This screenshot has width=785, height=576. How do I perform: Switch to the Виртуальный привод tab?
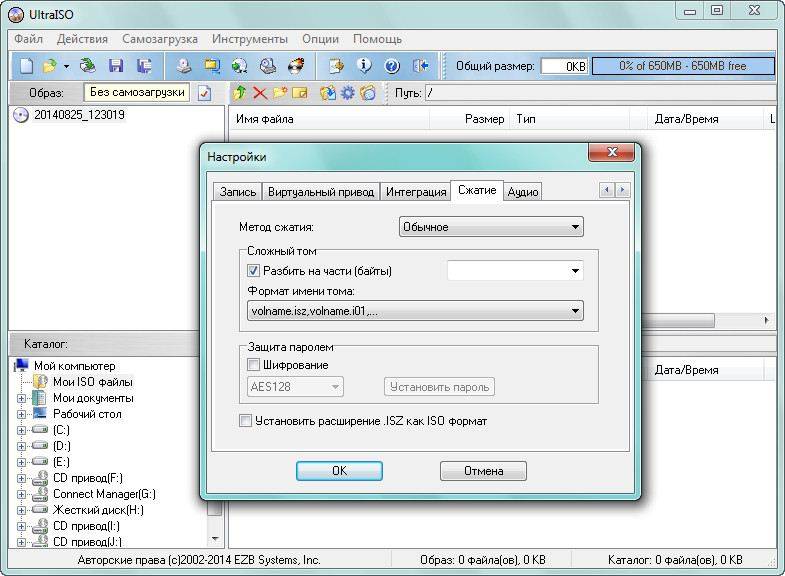click(321, 192)
